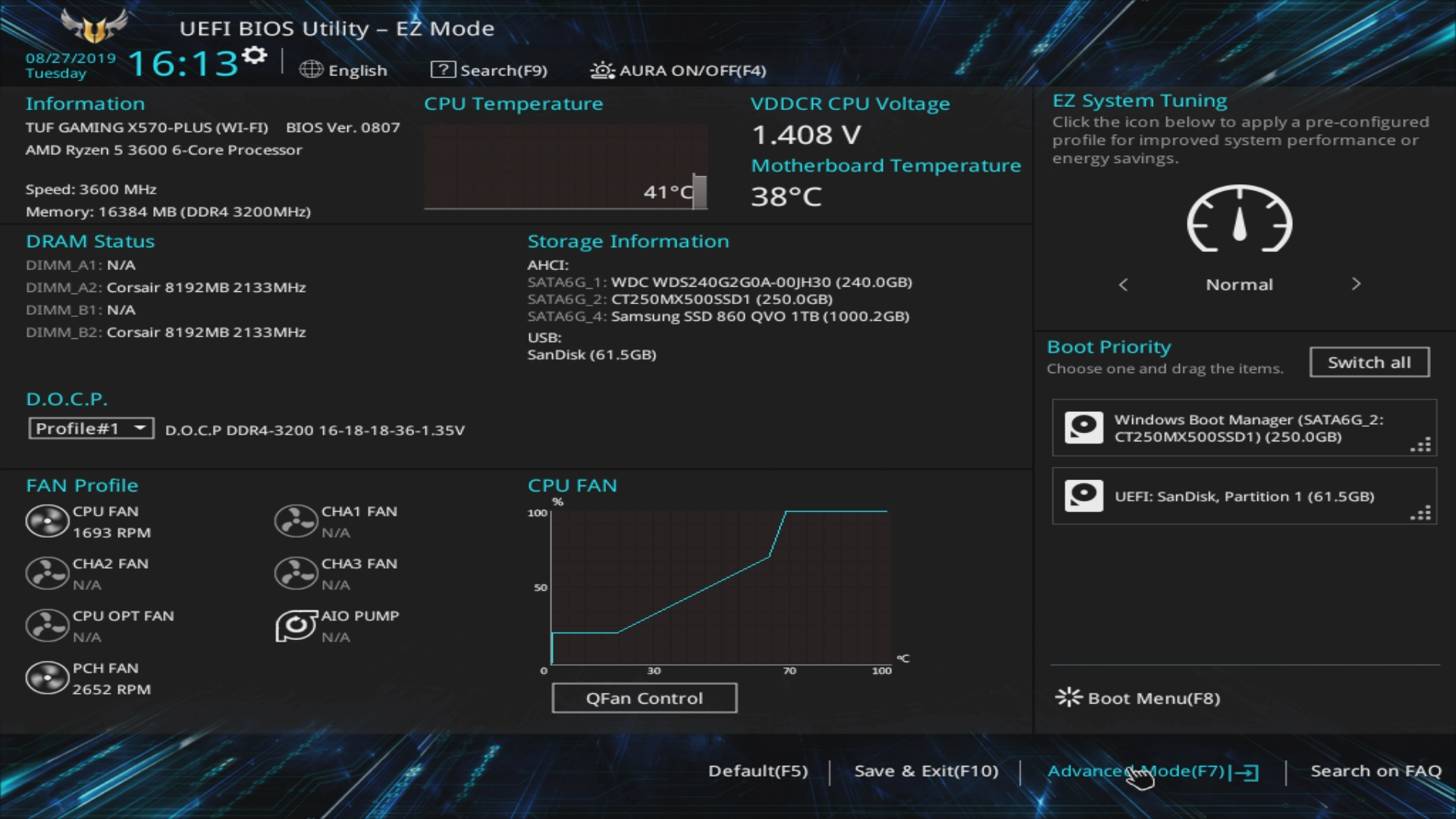Viewport: 1456px width, 819px height.
Task: Click the AMD Ryzen 5 3600 processor text
Action: click(164, 150)
